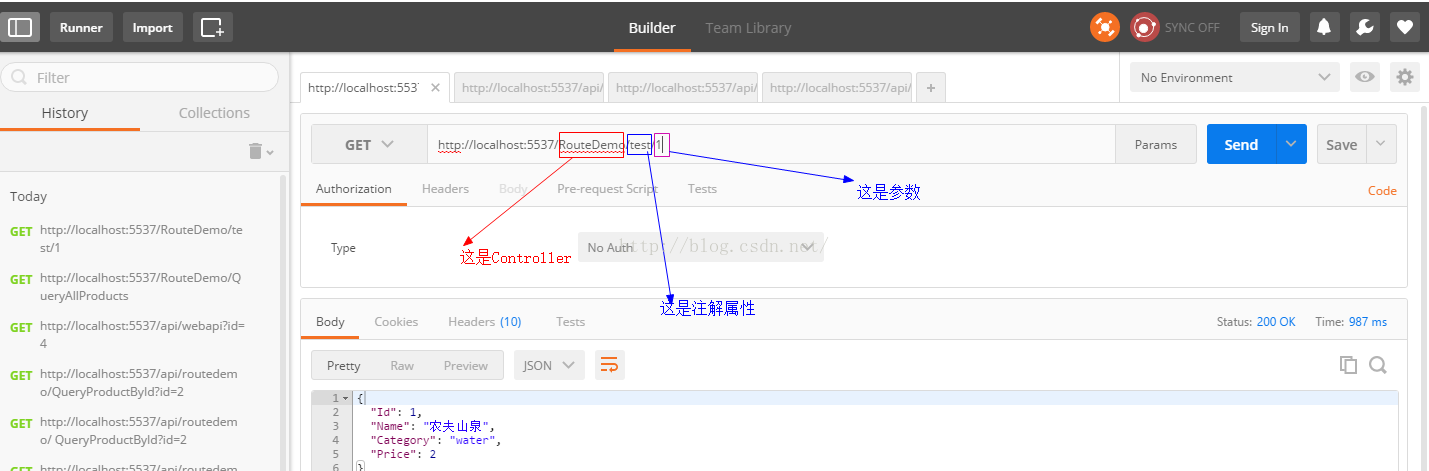
Task: Add a new request tab
Action: (930, 88)
